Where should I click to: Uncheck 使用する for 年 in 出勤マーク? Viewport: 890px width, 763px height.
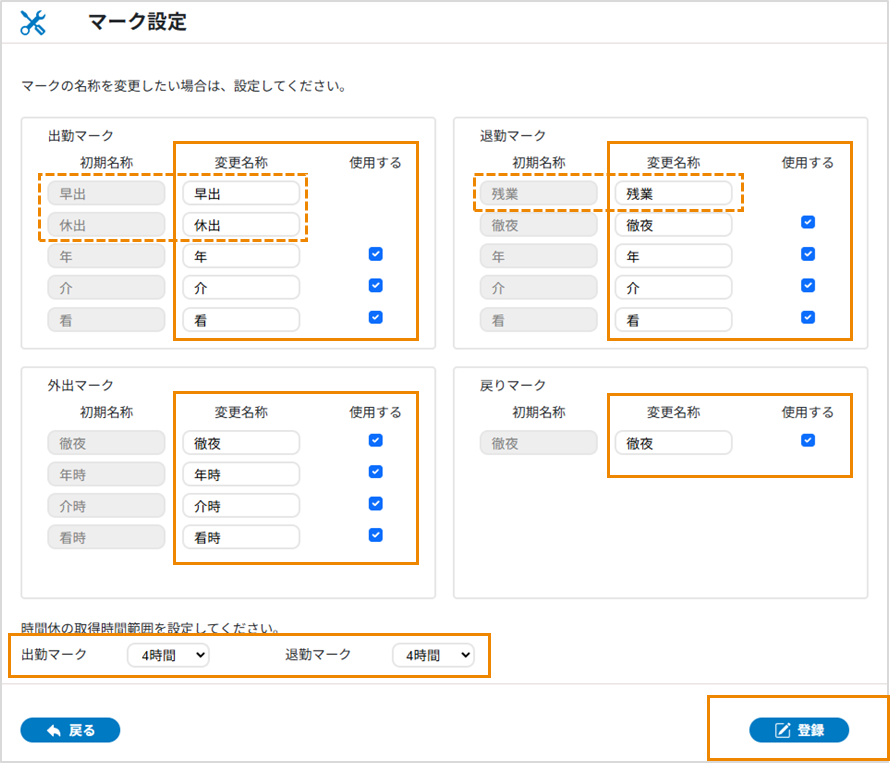[x=375, y=254]
